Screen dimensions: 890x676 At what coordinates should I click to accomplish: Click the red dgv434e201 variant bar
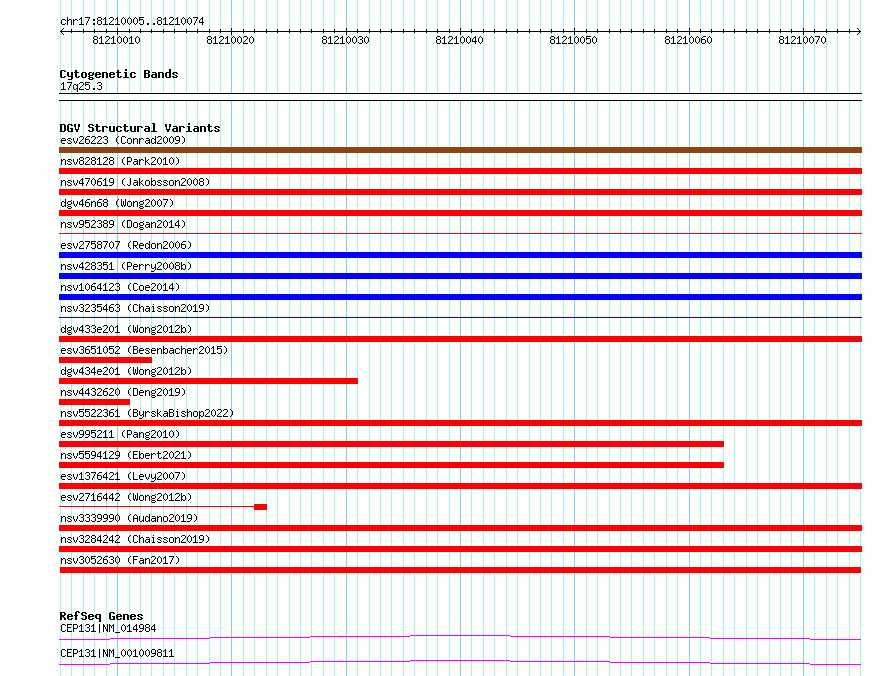tap(208, 381)
